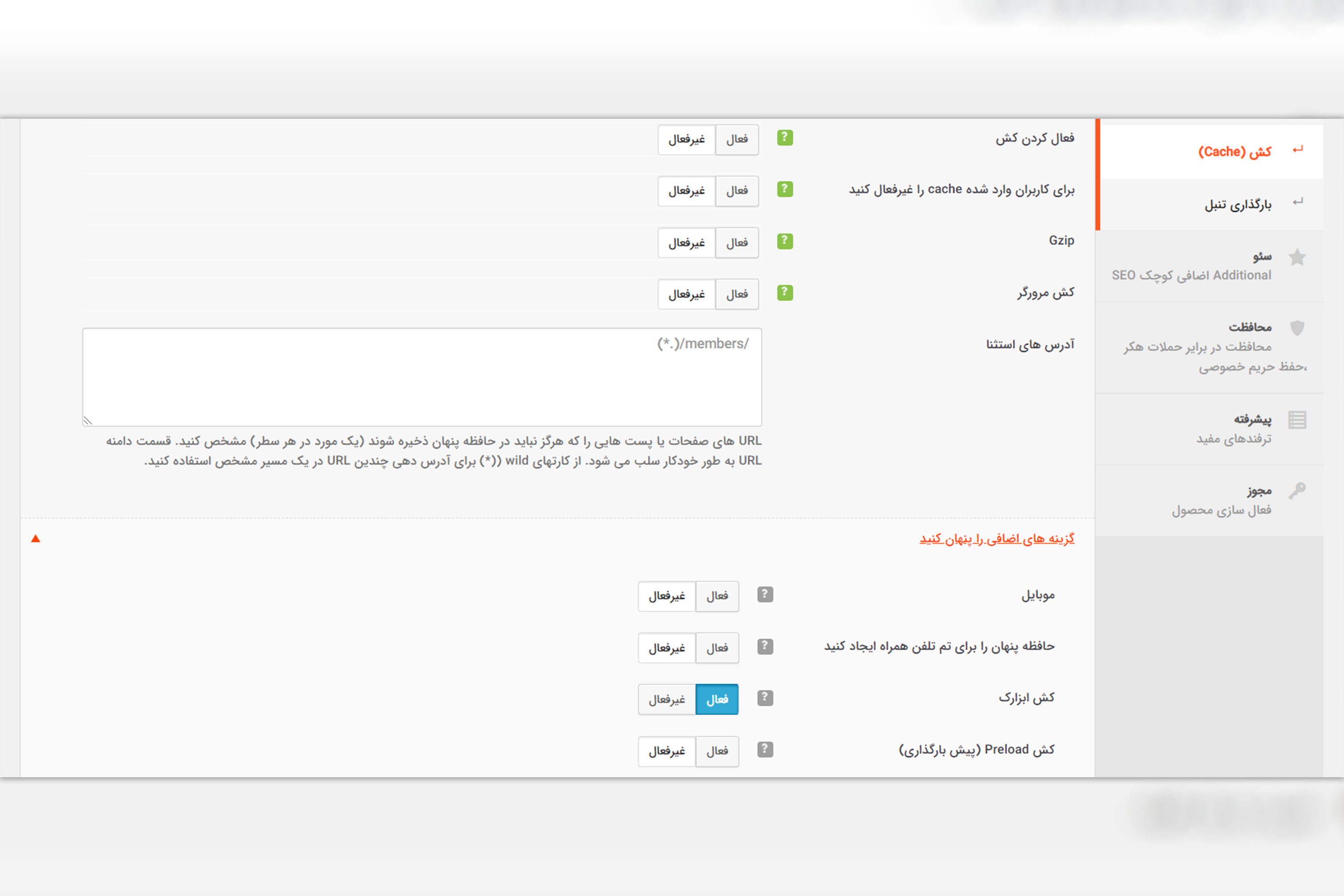Open بارگذاری تنبل sidebar item
1344x896 pixels.
point(1238,205)
